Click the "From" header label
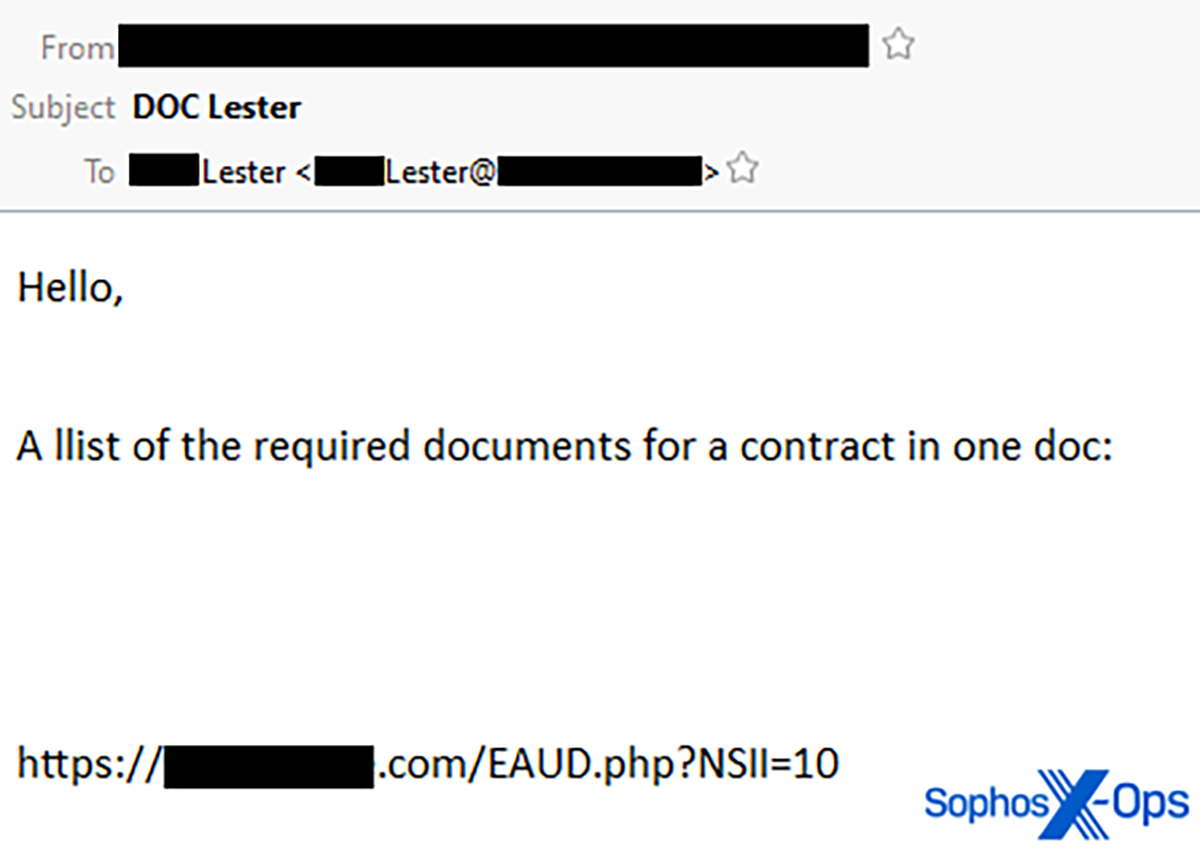This screenshot has width=1200, height=848. [x=77, y=47]
